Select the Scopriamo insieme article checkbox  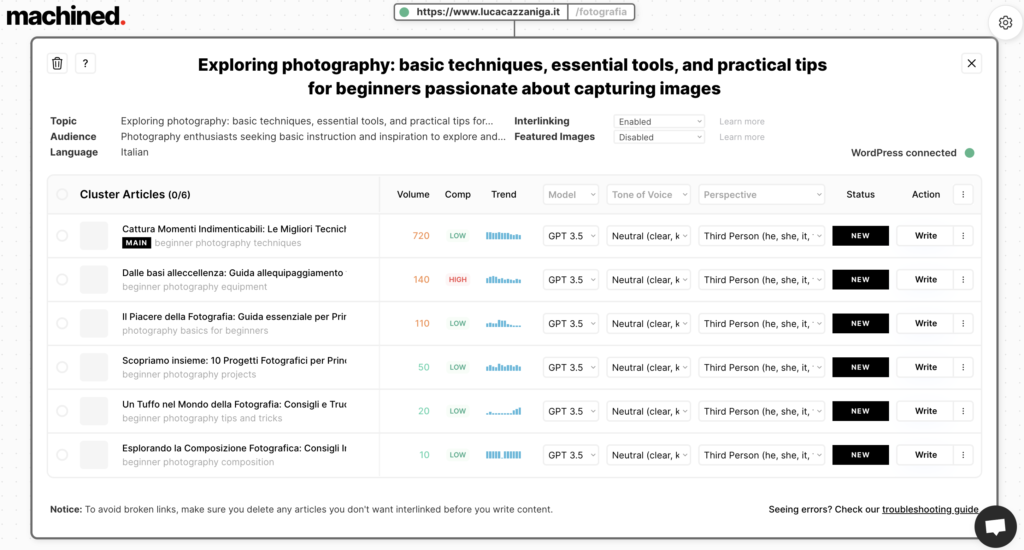(62, 367)
